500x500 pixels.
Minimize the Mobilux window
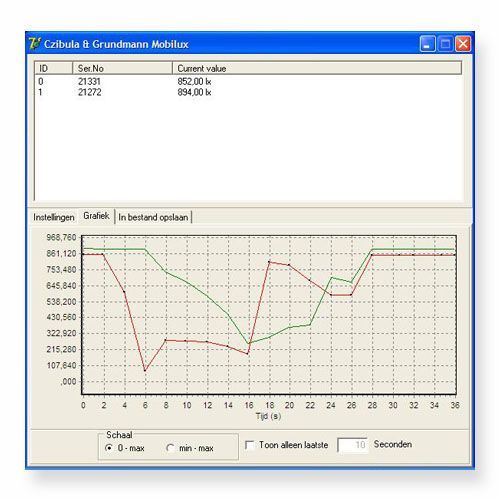427,44
